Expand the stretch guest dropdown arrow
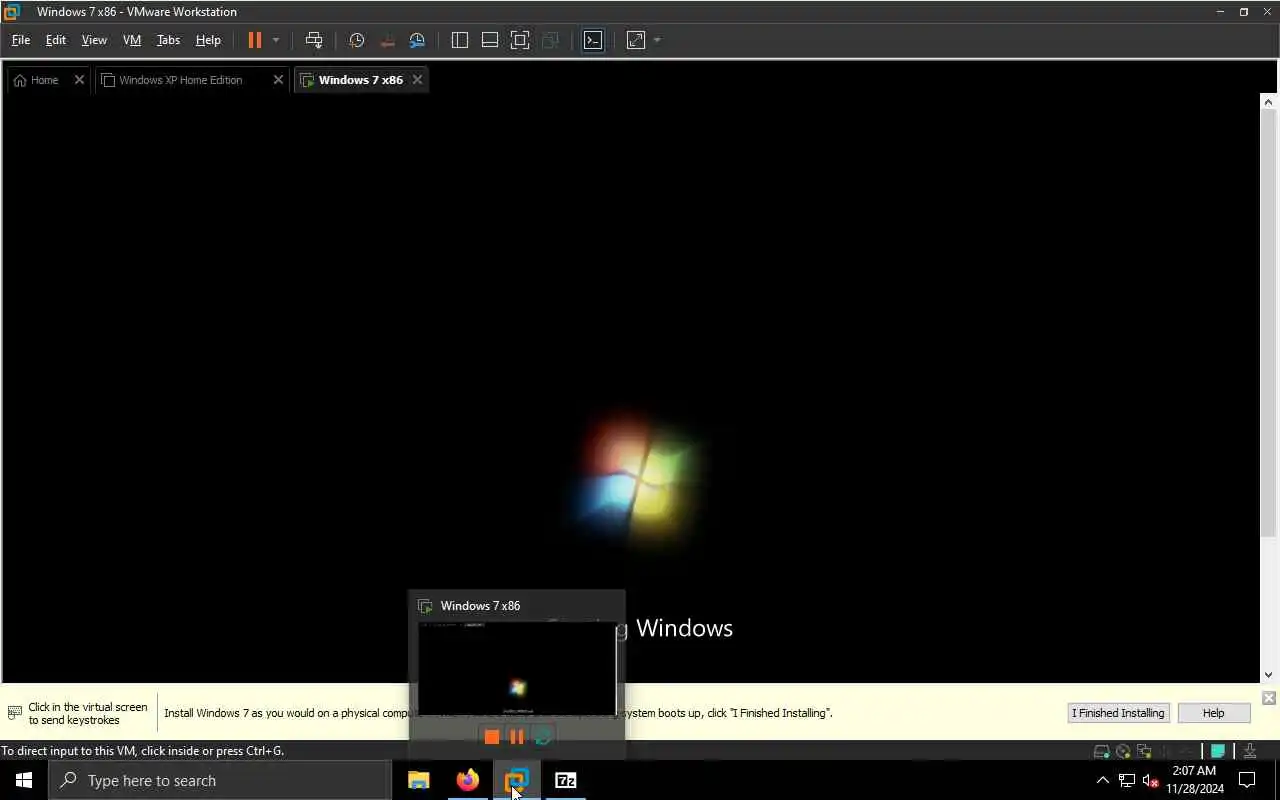The image size is (1280, 800). [x=657, y=40]
